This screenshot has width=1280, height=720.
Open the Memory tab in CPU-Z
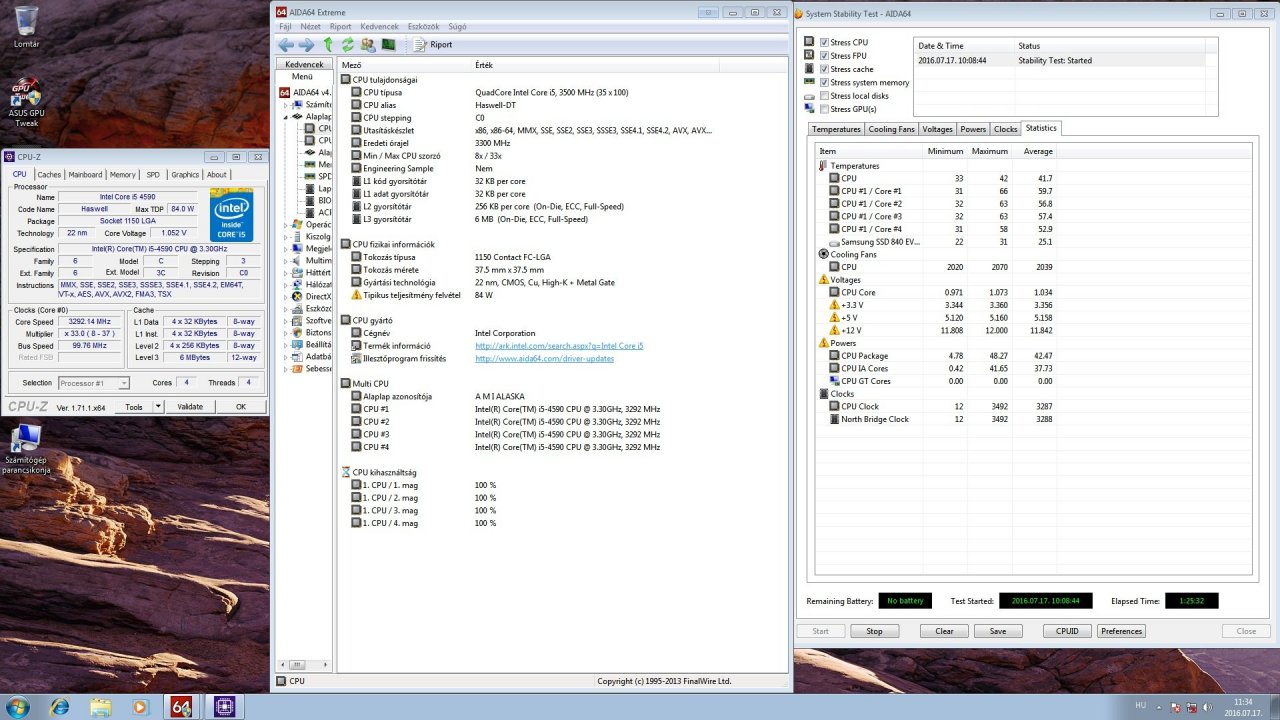(x=123, y=174)
